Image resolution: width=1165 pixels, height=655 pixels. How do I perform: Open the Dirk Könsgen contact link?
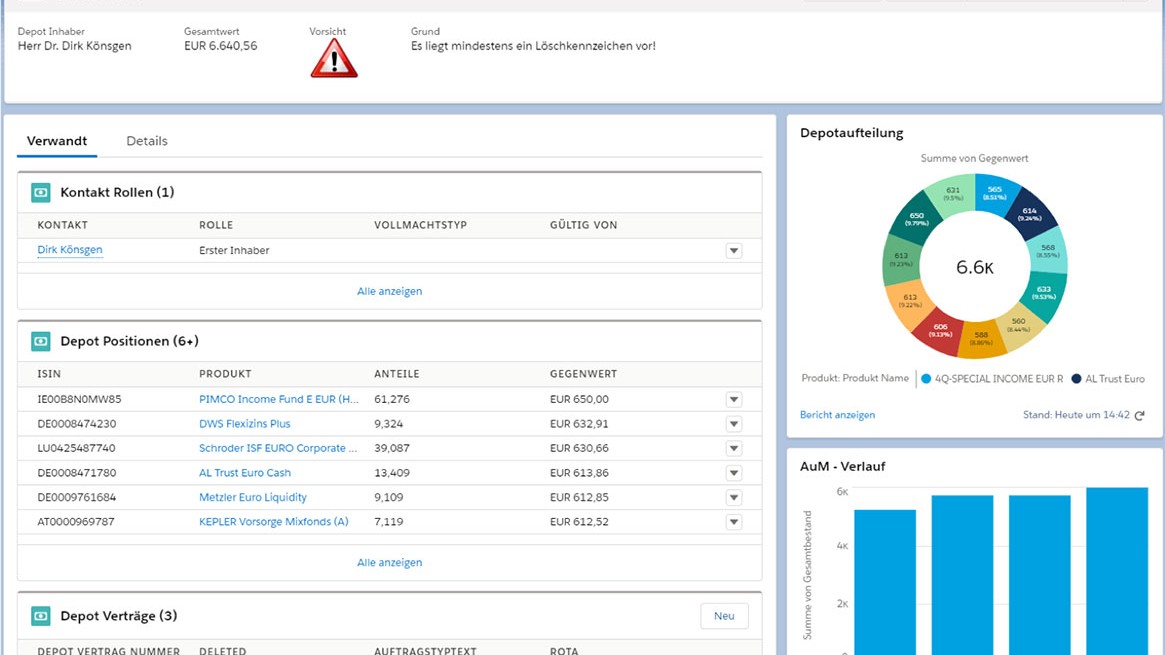tap(70, 250)
